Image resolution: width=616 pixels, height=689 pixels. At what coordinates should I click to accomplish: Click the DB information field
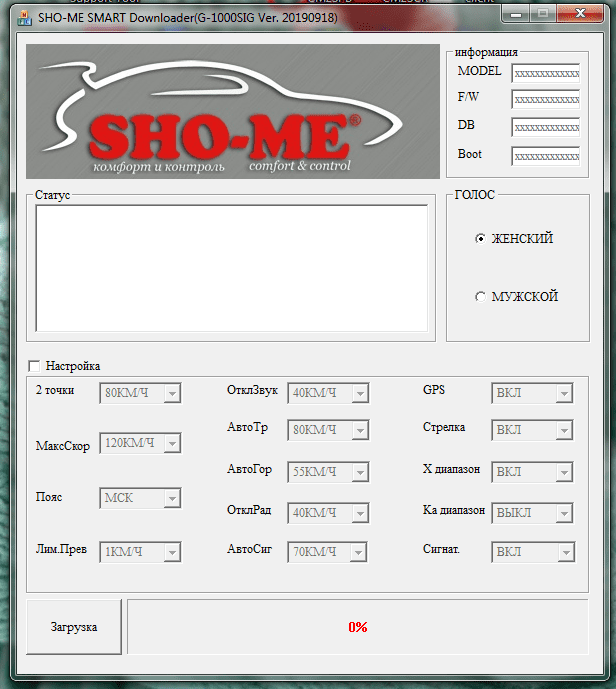[546, 127]
